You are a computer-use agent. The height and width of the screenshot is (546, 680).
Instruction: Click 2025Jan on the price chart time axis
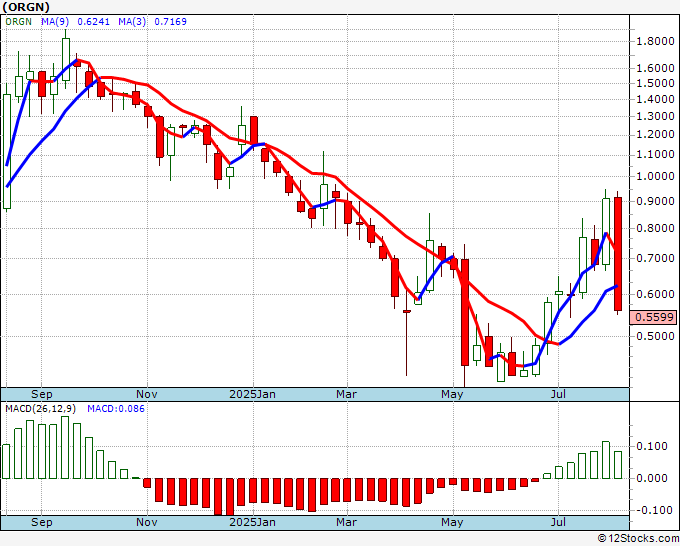252,394
